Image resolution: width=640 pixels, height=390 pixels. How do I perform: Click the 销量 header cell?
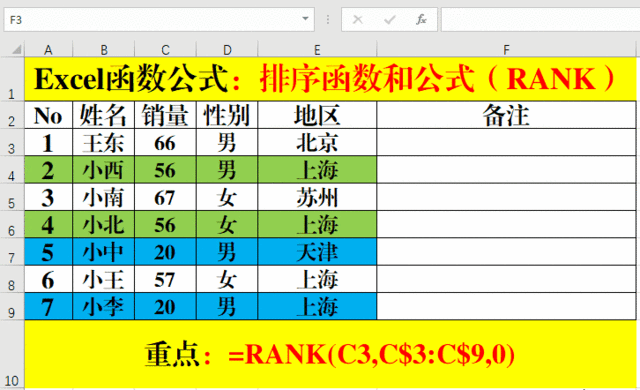[x=165, y=115]
